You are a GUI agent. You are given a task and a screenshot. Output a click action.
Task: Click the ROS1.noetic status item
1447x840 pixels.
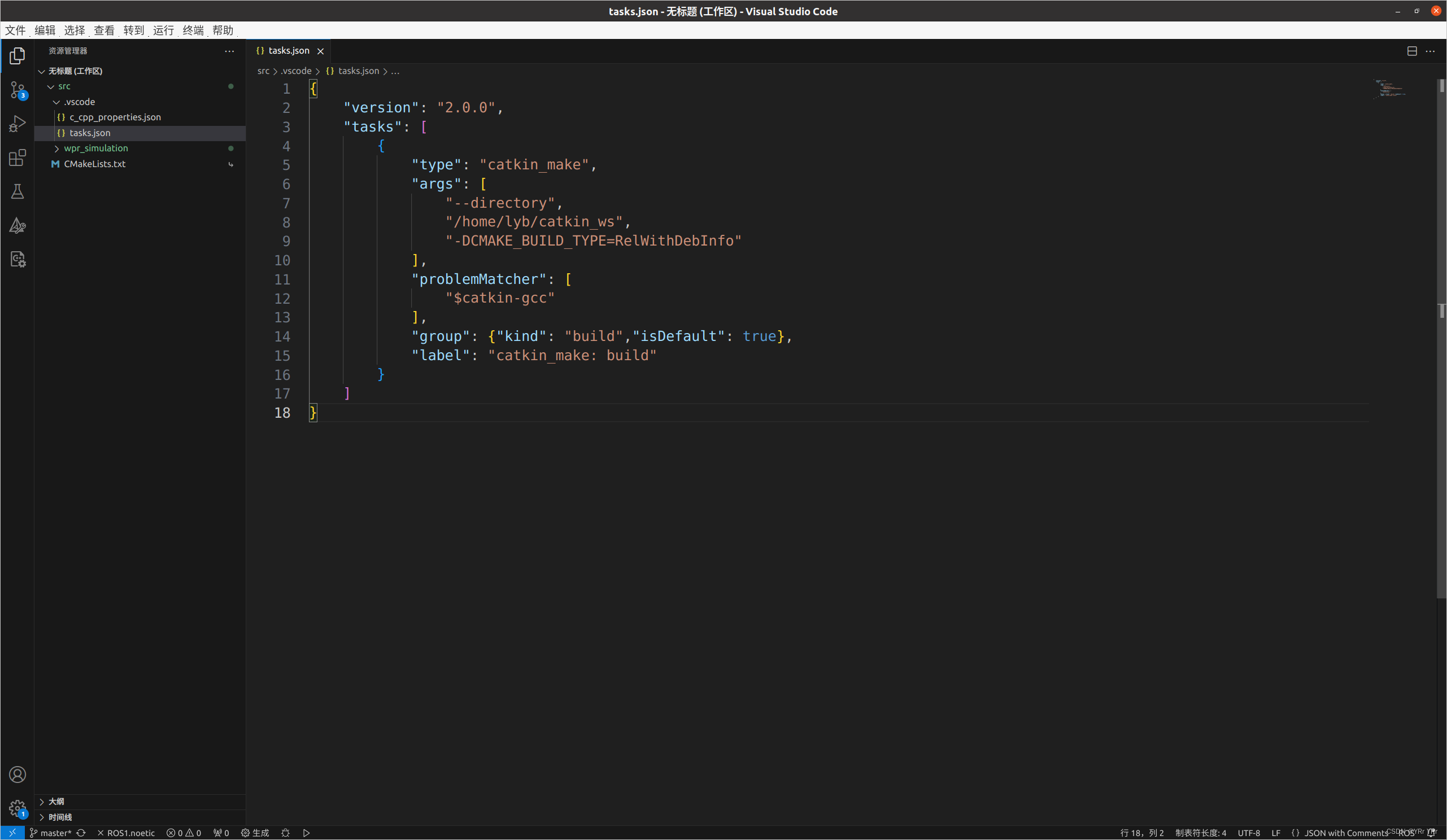126,833
